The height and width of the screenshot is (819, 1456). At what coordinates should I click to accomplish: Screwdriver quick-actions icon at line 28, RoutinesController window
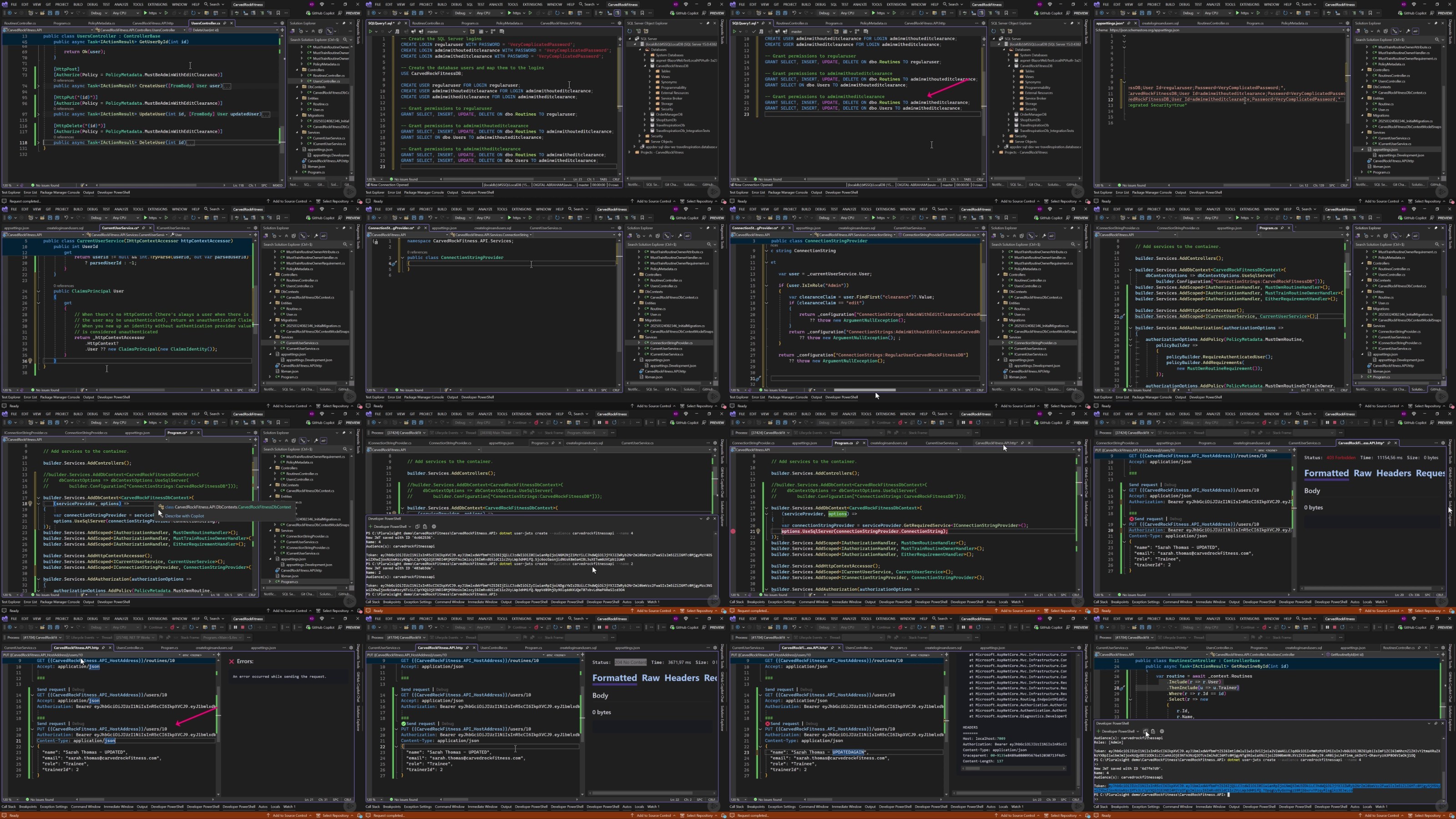[x=1122, y=688]
